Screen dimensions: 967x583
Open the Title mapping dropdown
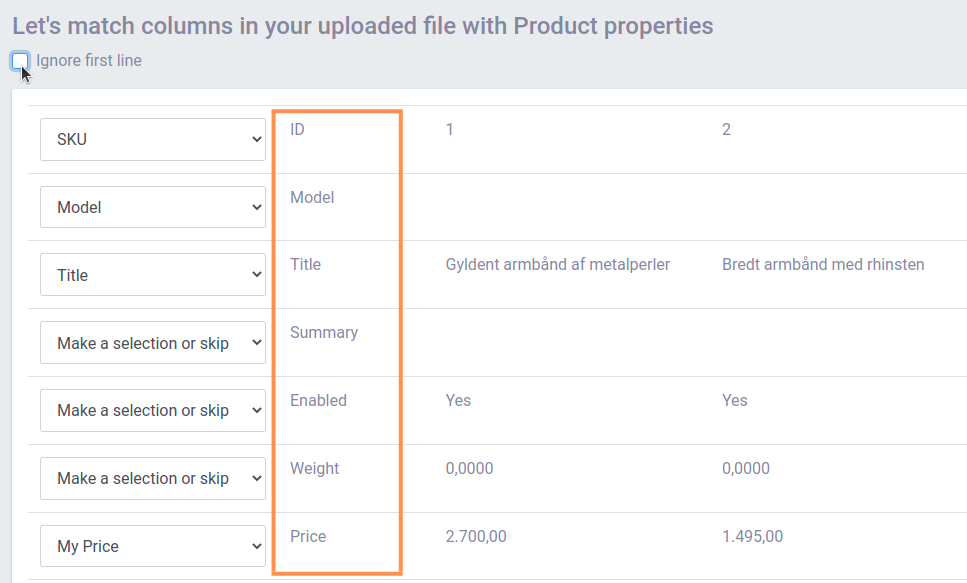pos(153,275)
